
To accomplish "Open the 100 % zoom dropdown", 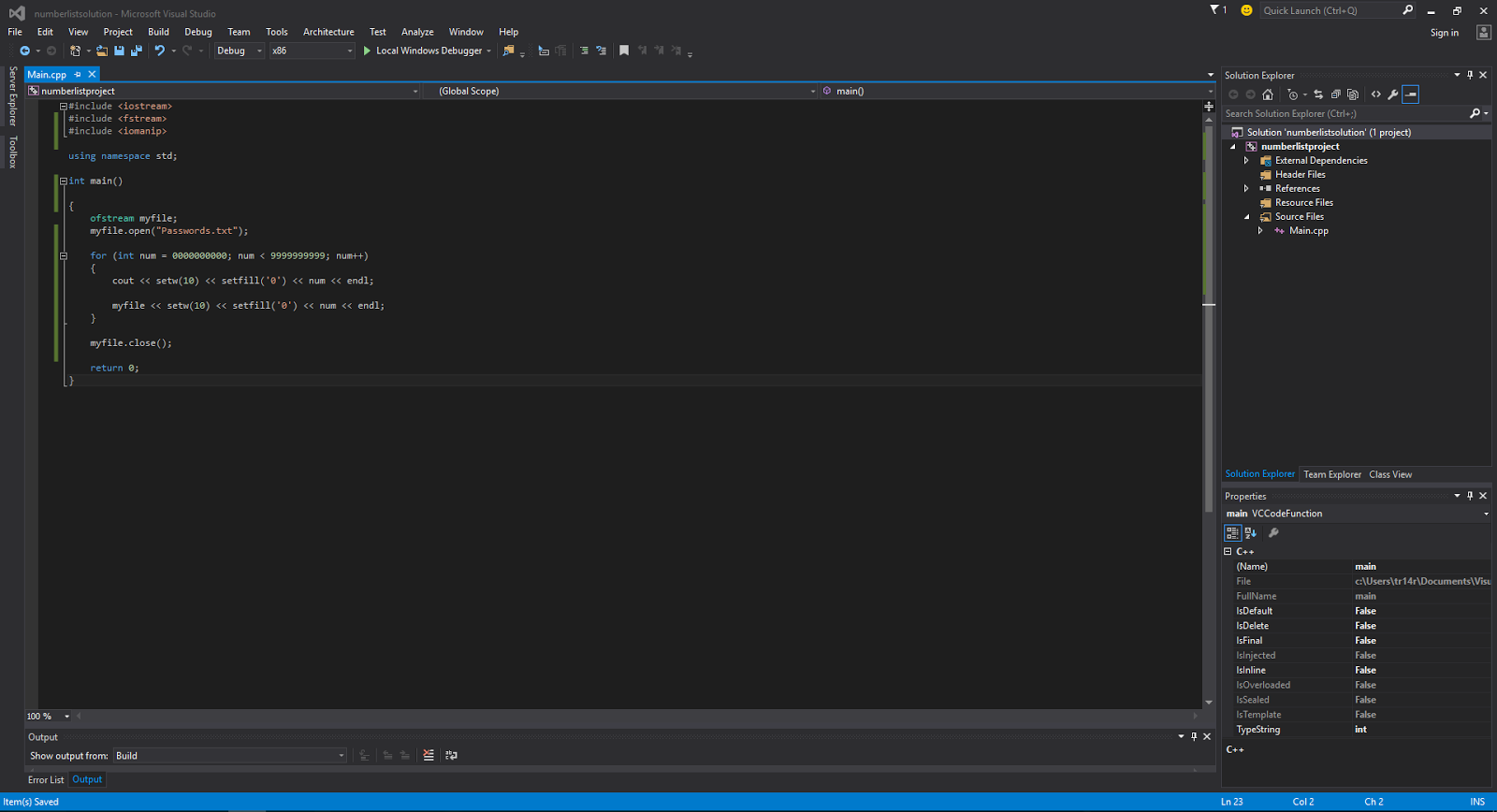I will (x=49, y=717).
